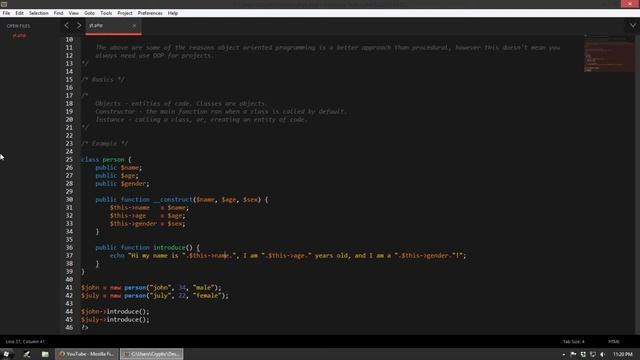Click the Line 37, Column 41 status text

tap(25, 342)
